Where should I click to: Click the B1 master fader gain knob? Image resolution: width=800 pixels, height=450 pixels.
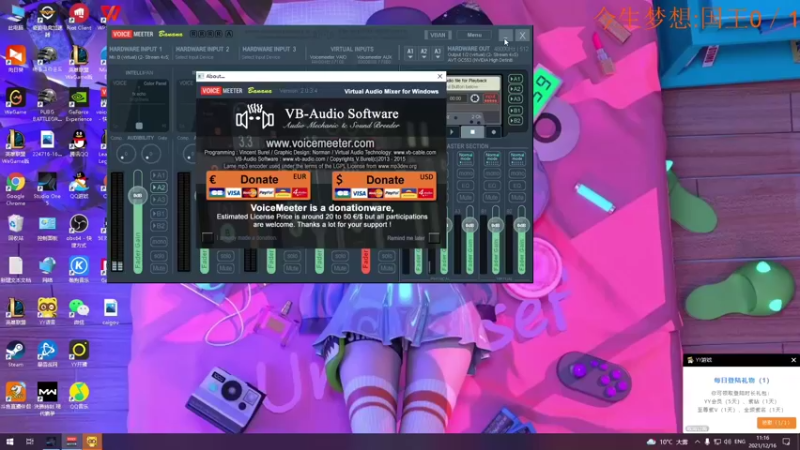(x=495, y=225)
